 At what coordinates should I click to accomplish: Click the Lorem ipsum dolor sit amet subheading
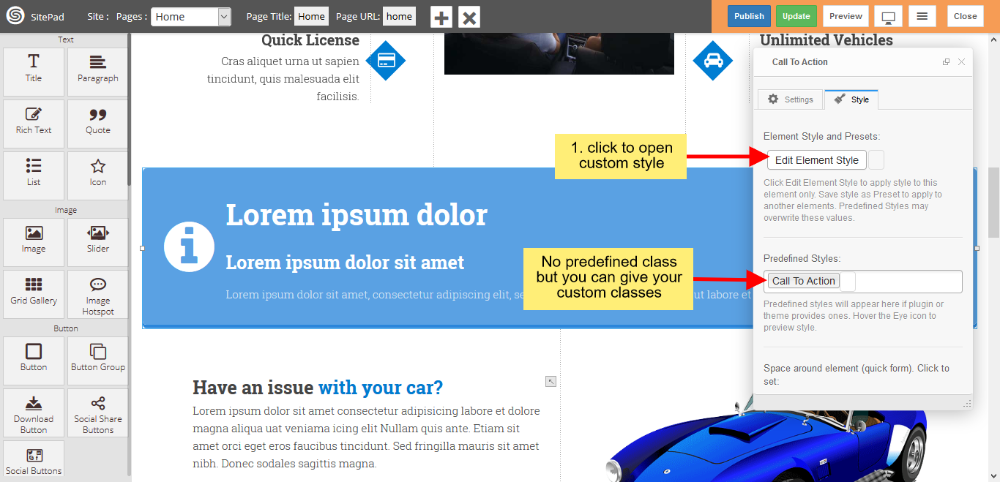pos(345,263)
